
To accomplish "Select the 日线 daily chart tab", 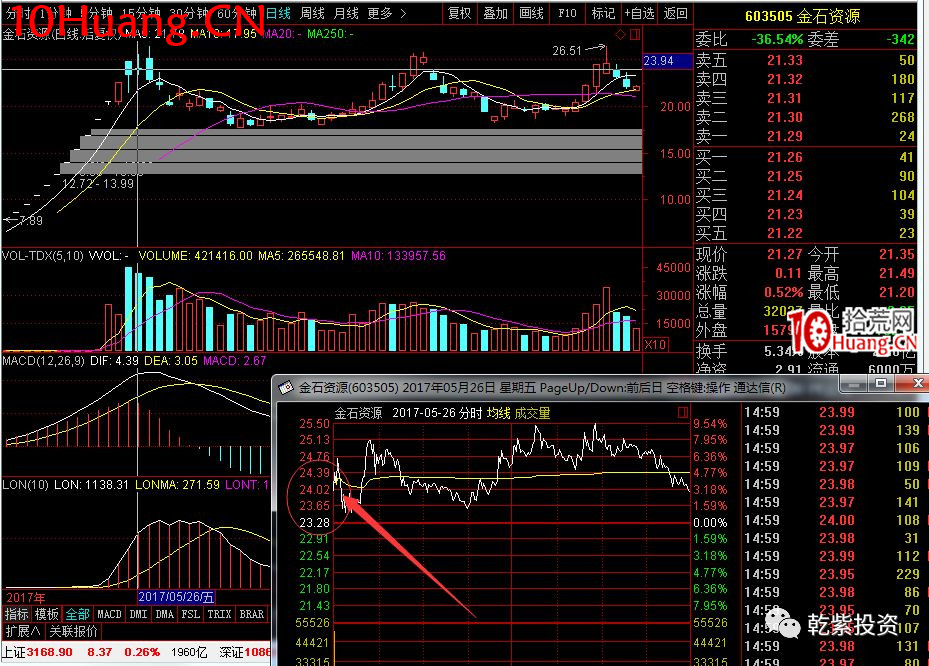I will coord(278,13).
